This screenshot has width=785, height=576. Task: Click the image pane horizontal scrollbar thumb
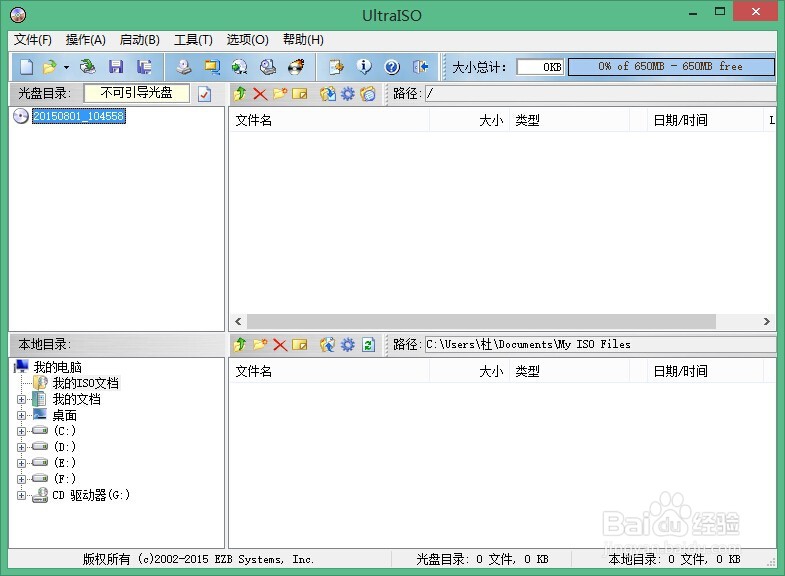tap(481, 321)
